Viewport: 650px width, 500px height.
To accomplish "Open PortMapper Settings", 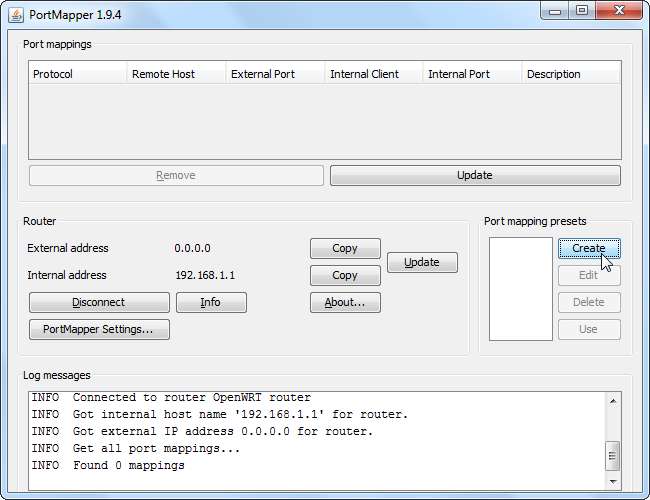I will click(x=99, y=330).
